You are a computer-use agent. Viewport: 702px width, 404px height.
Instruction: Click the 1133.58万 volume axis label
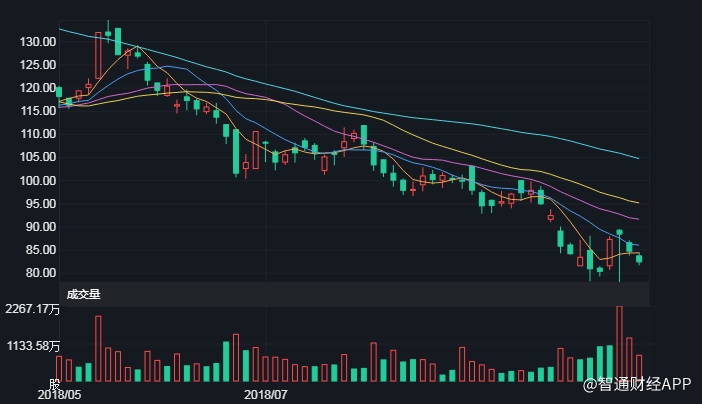pyautogui.click(x=30, y=347)
